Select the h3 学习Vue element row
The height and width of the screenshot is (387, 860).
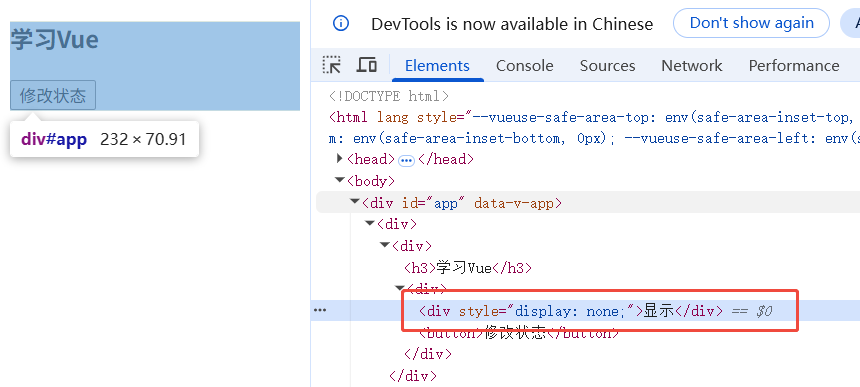coord(468,268)
